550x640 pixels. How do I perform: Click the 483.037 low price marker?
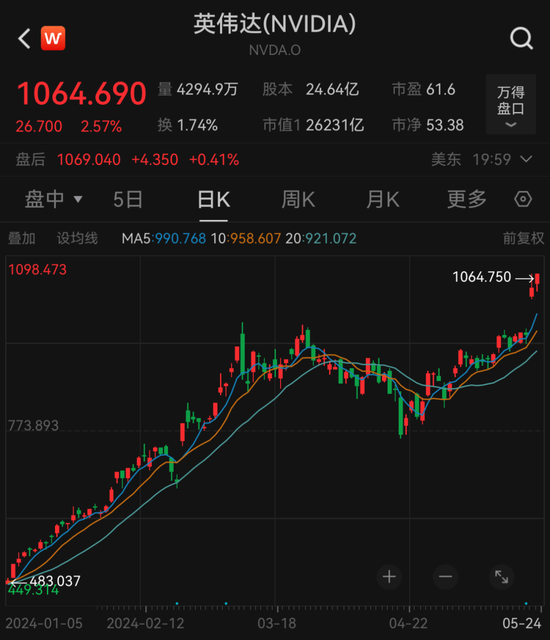[x=46, y=581]
